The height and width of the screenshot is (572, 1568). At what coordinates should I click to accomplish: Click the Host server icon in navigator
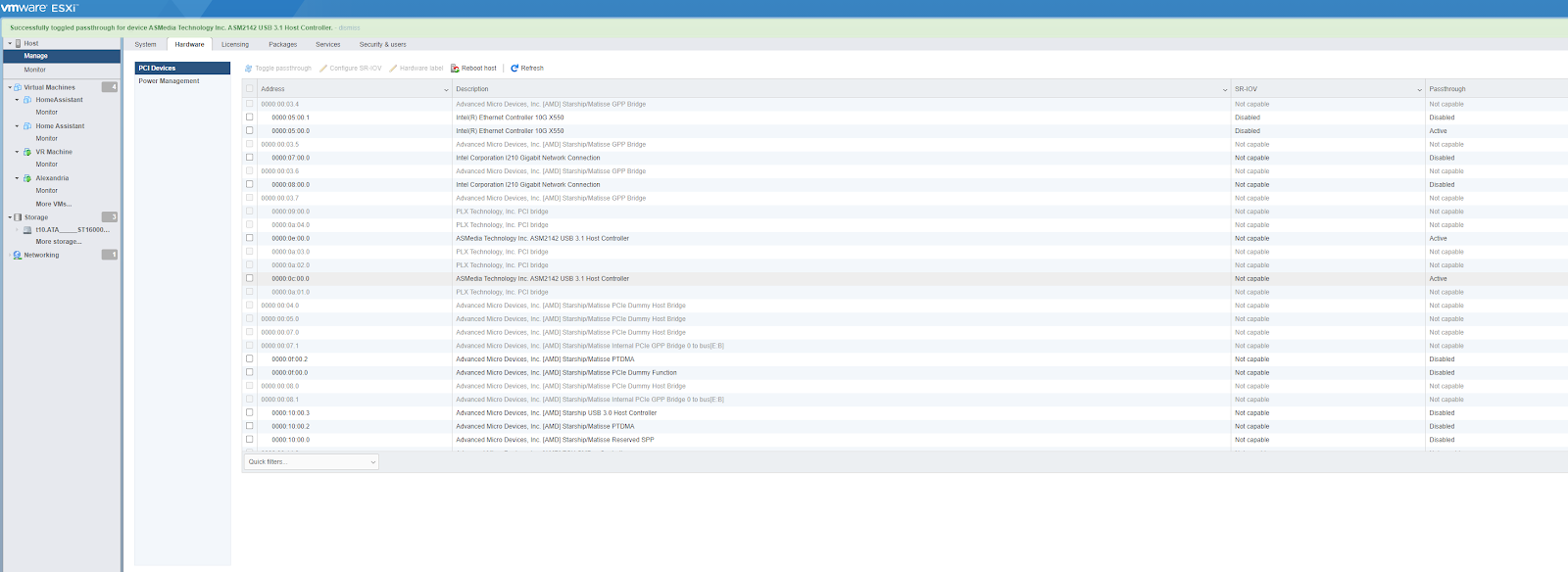click(x=18, y=43)
